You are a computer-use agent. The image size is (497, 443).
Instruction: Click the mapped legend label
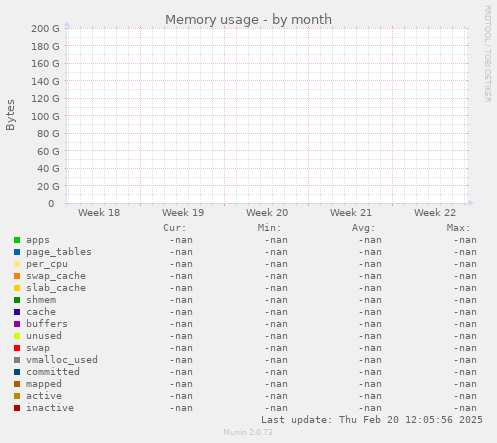point(44,384)
